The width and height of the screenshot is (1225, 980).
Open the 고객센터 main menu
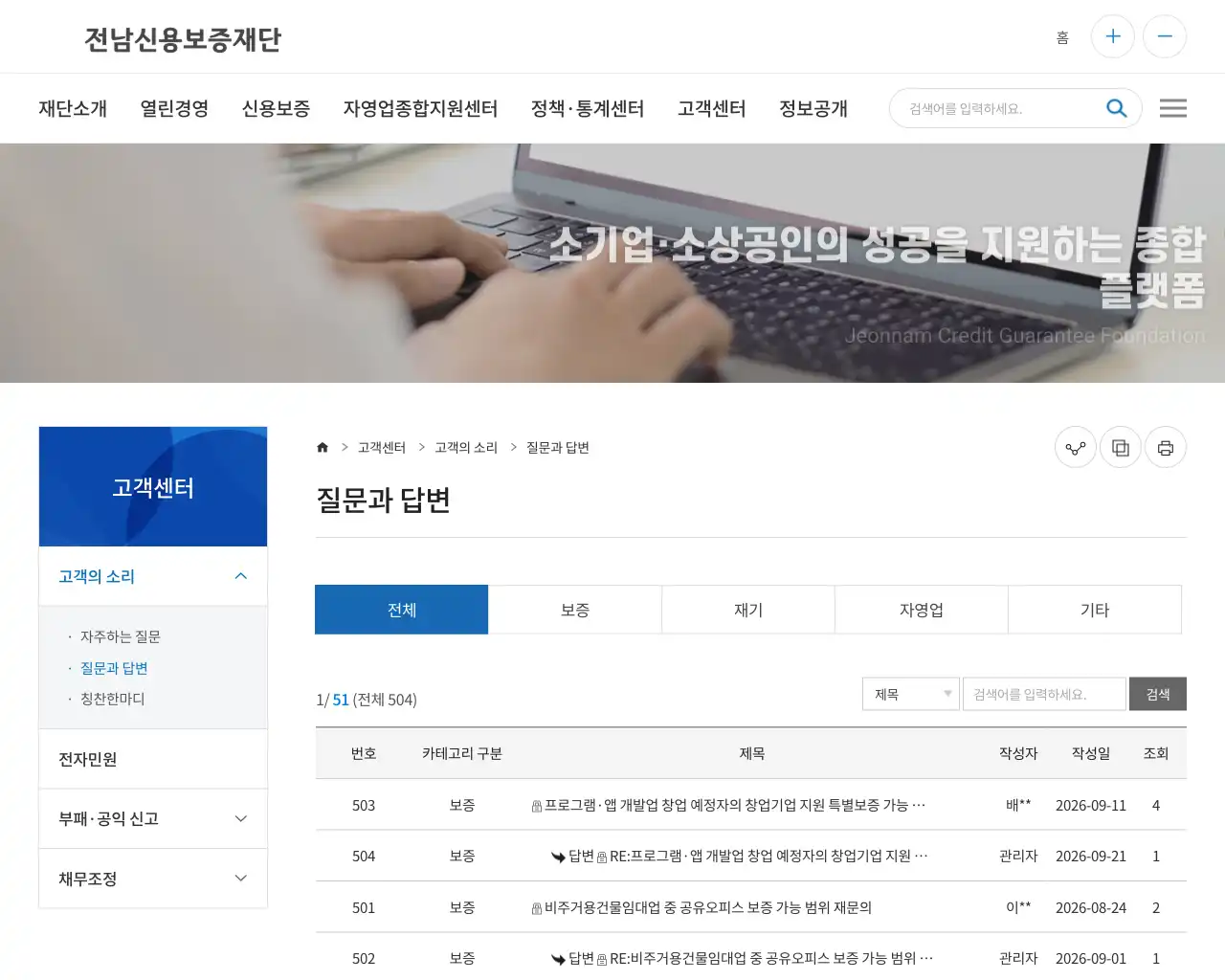pos(712,108)
